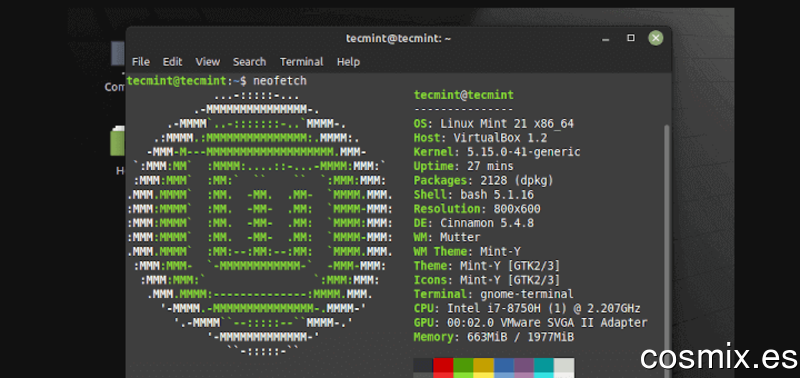
Task: Open the Edit menu
Action: 172,62
